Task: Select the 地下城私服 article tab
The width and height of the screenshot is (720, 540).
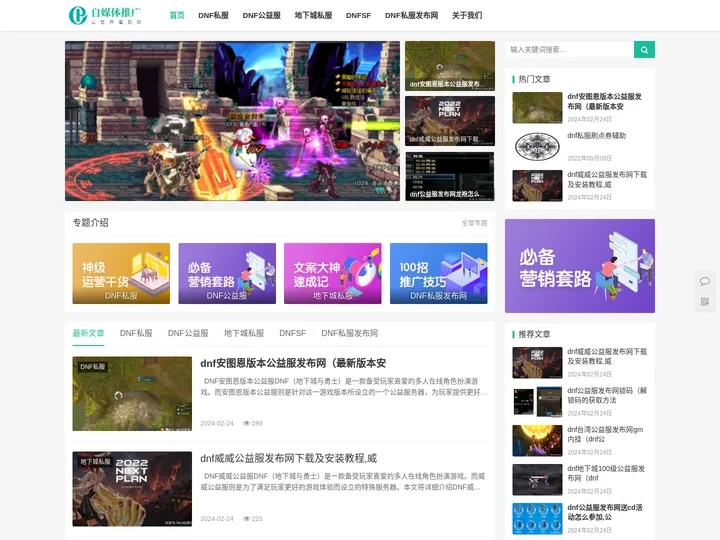Action: pos(244,333)
